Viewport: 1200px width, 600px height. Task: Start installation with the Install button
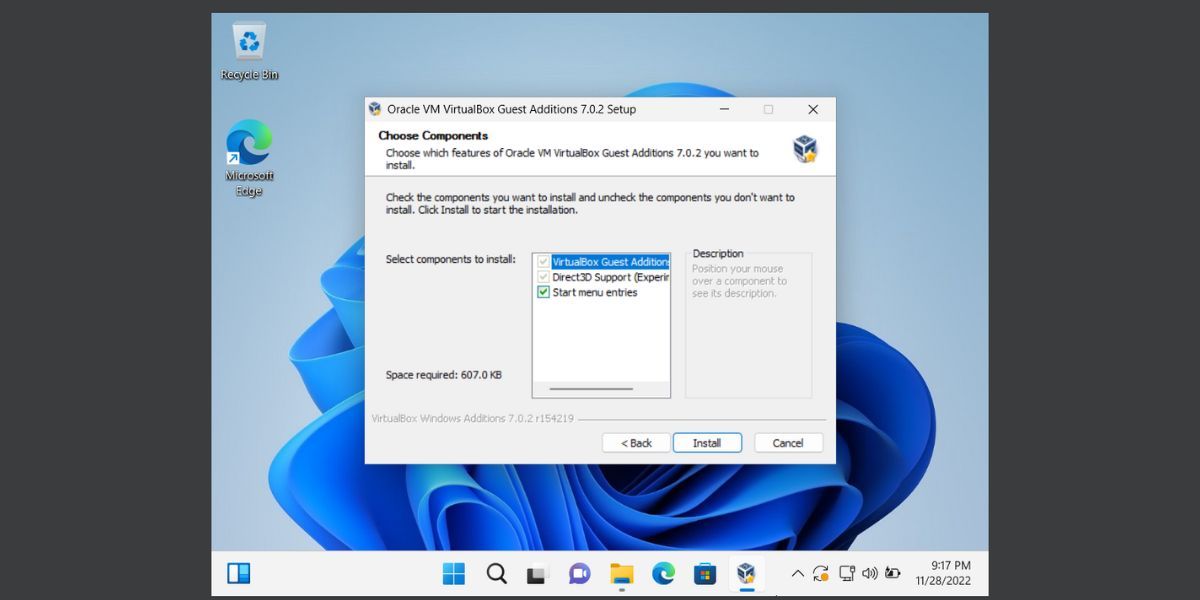(x=707, y=443)
